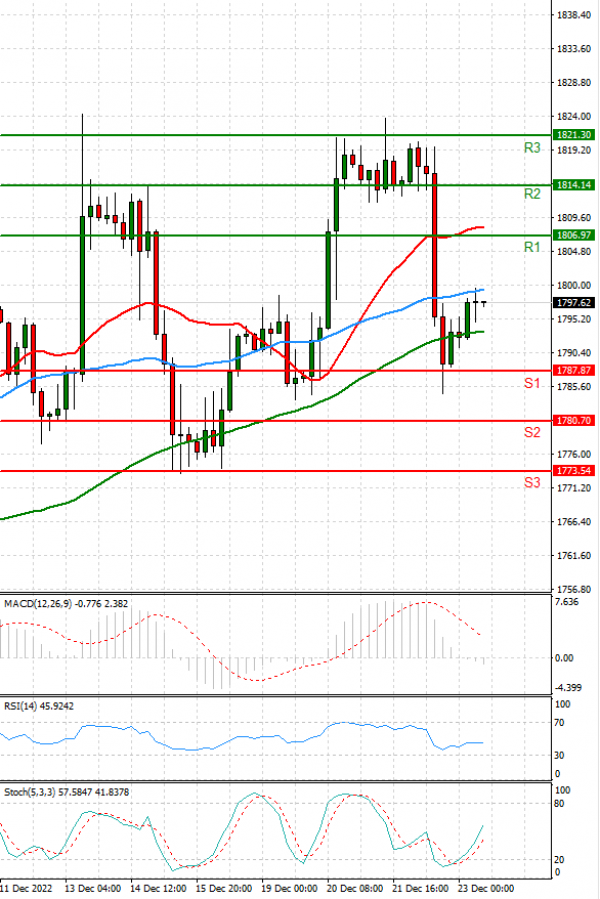Click the 23 Dec 00:00 time label
This screenshot has height=899, width=600.
[486, 889]
